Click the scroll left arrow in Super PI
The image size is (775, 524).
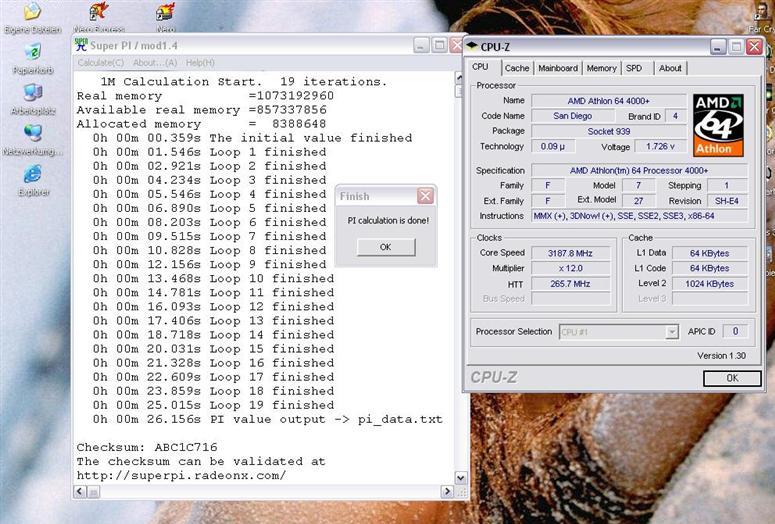click(x=80, y=491)
